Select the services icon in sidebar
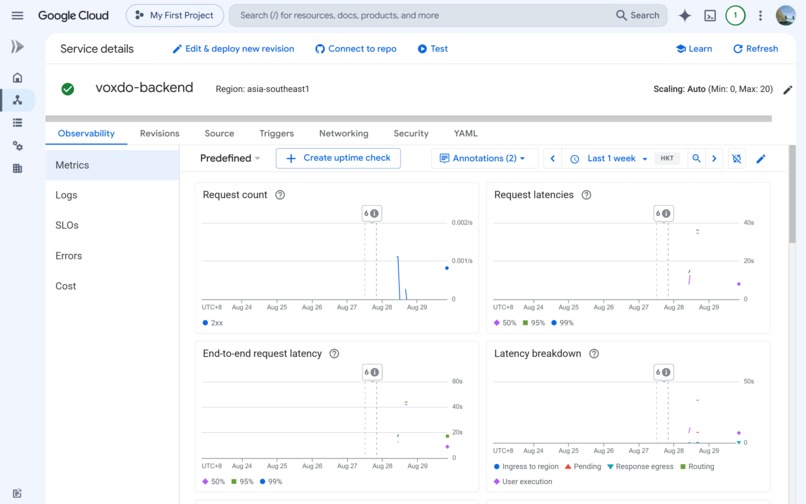 click(x=17, y=100)
